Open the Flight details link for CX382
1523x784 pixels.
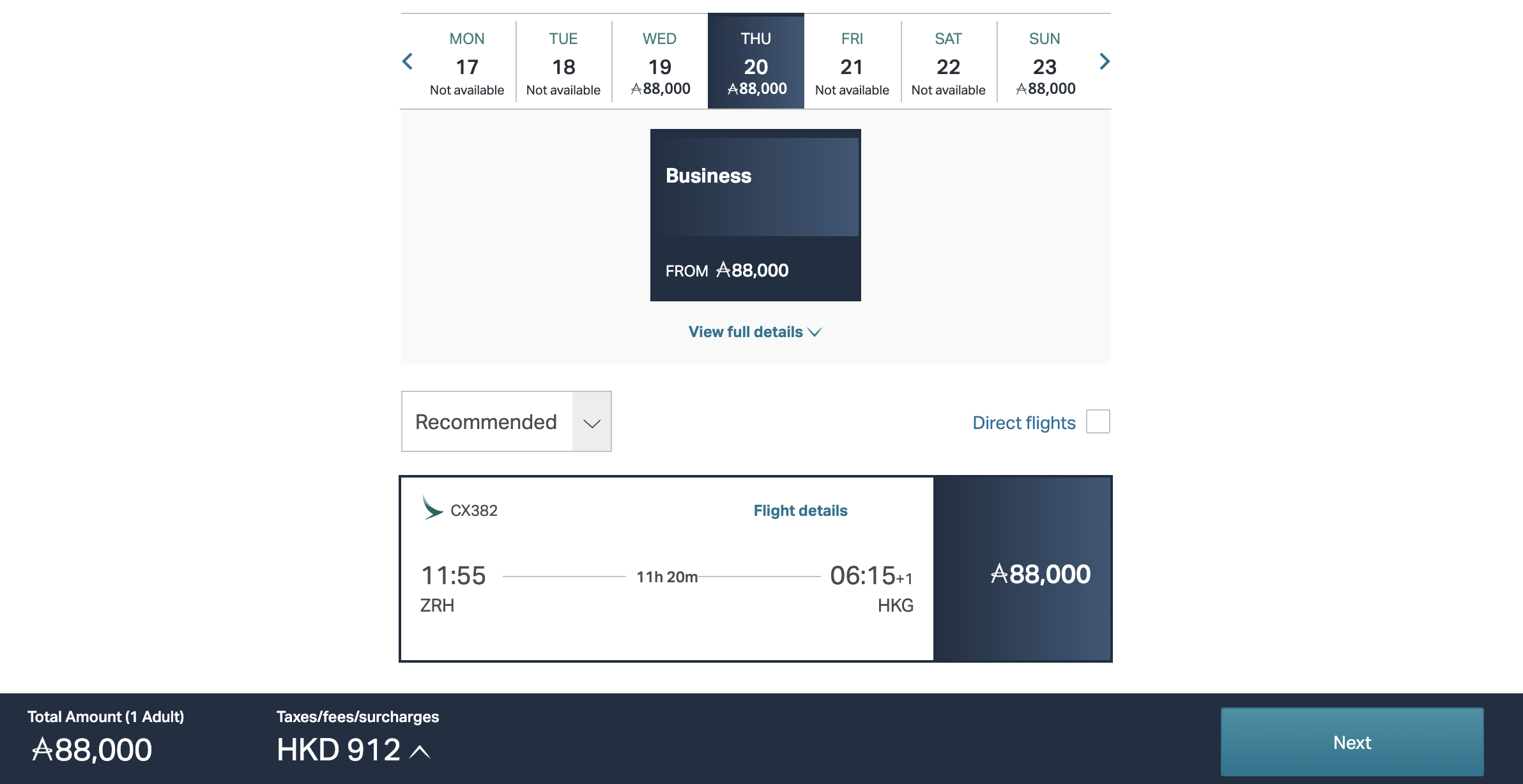click(800, 510)
